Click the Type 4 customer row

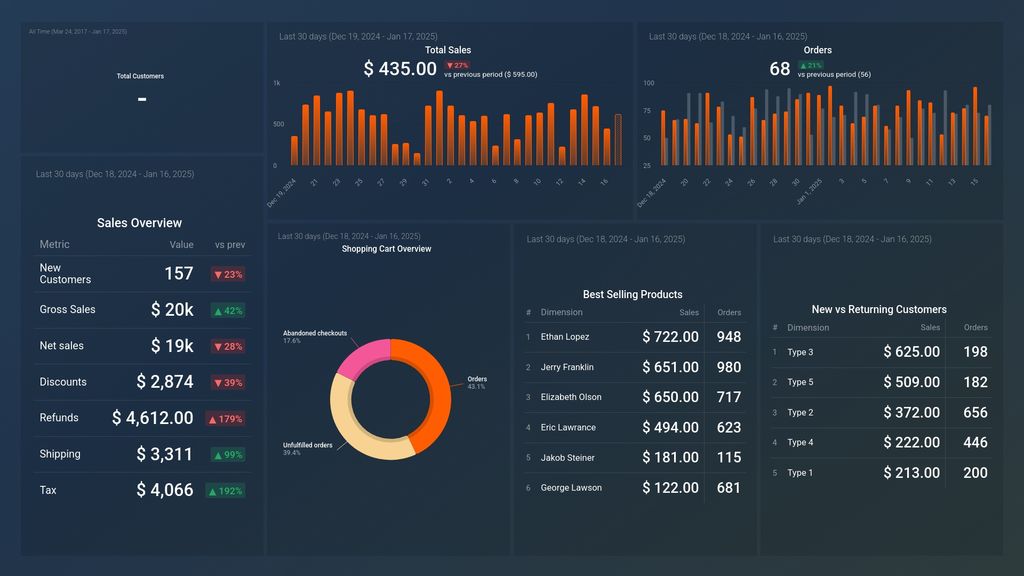click(x=880, y=443)
